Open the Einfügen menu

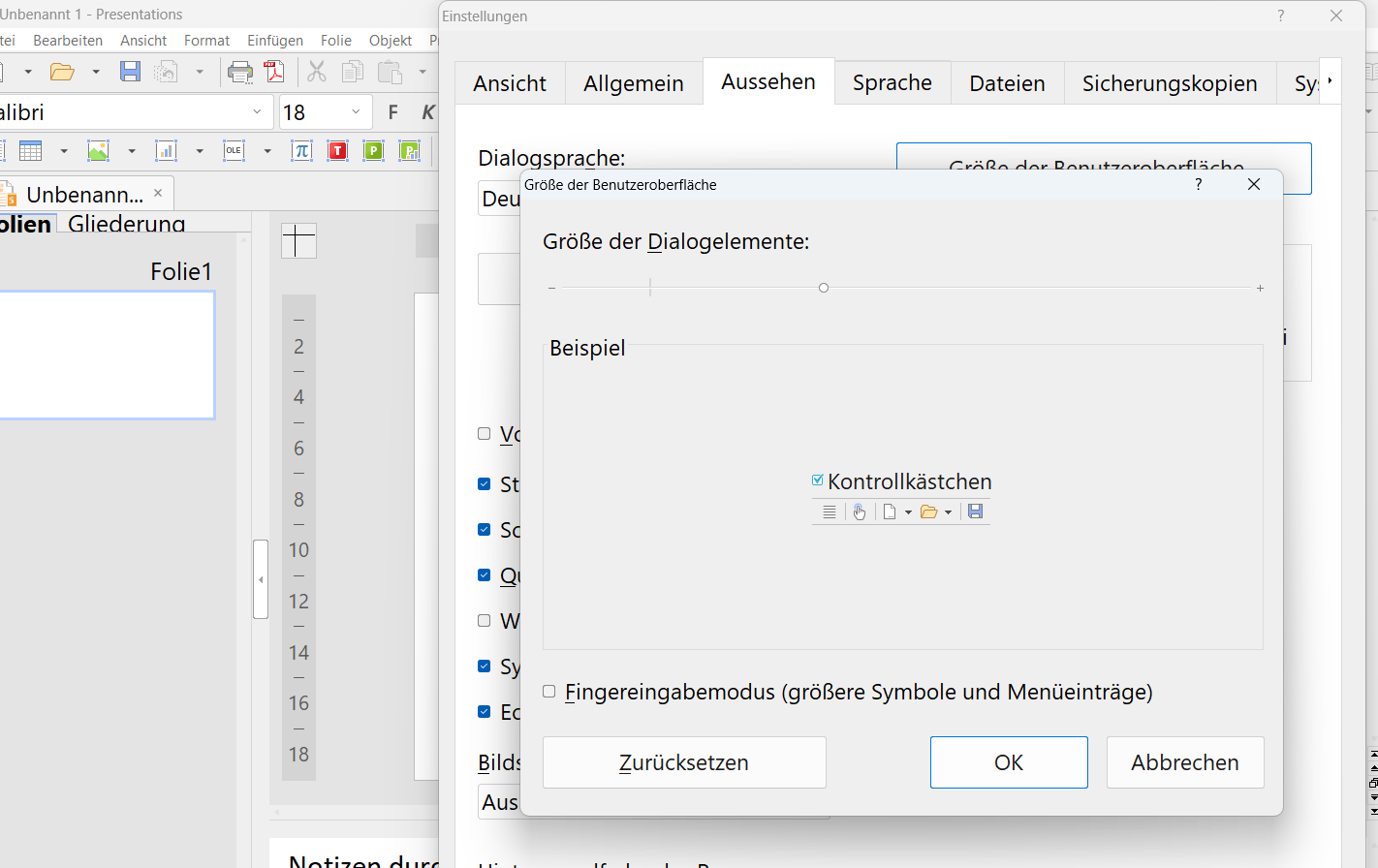(x=275, y=41)
